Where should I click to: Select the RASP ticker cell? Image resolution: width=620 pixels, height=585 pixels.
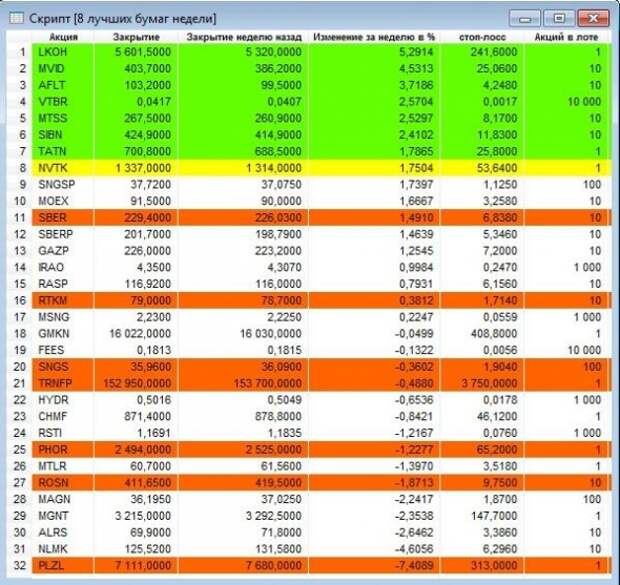click(x=63, y=284)
